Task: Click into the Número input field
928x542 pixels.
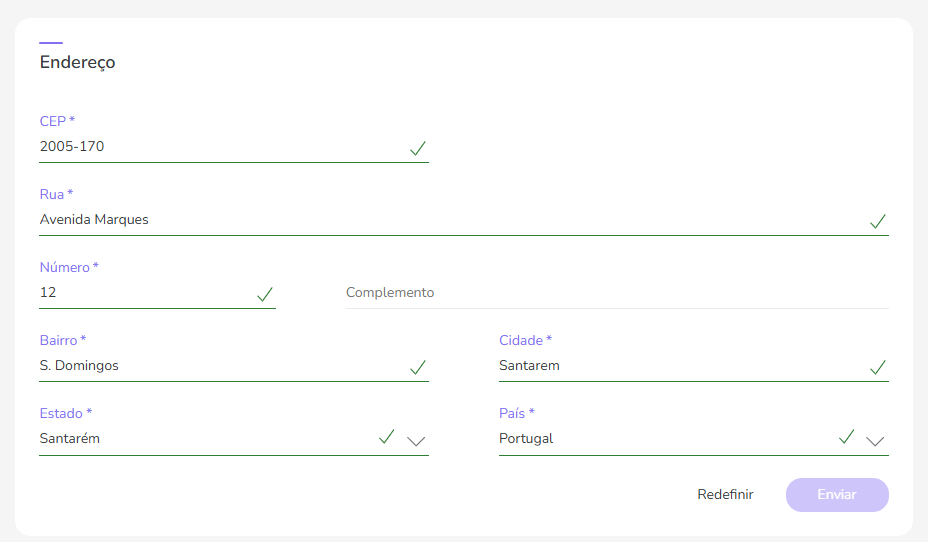Action: click(140, 293)
